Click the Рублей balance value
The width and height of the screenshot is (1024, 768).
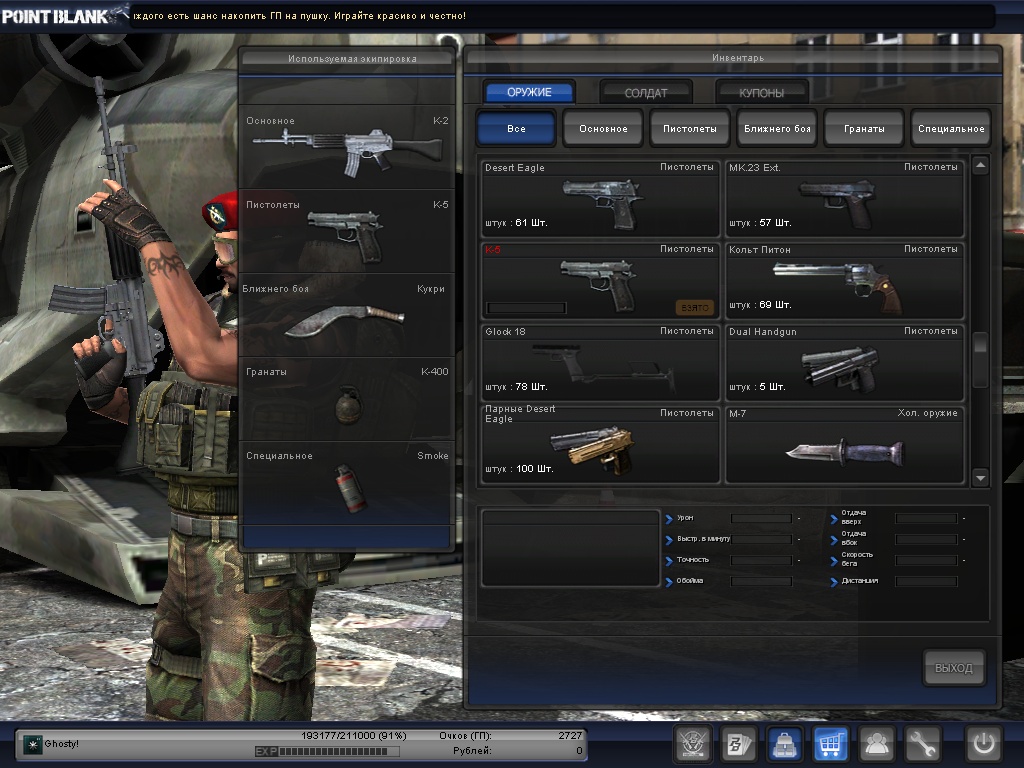(x=579, y=751)
